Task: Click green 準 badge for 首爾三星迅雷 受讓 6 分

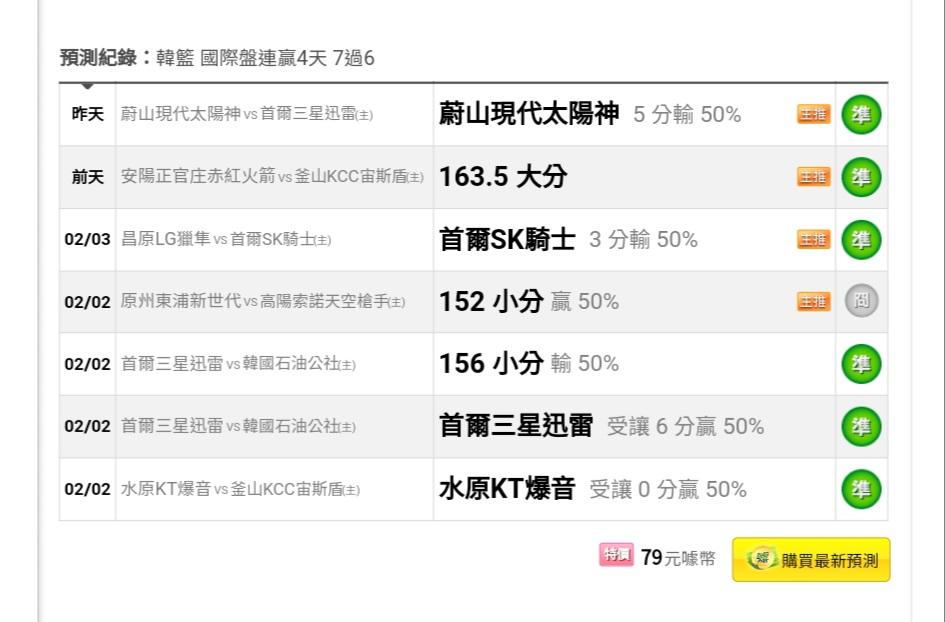Action: pyautogui.click(x=861, y=427)
